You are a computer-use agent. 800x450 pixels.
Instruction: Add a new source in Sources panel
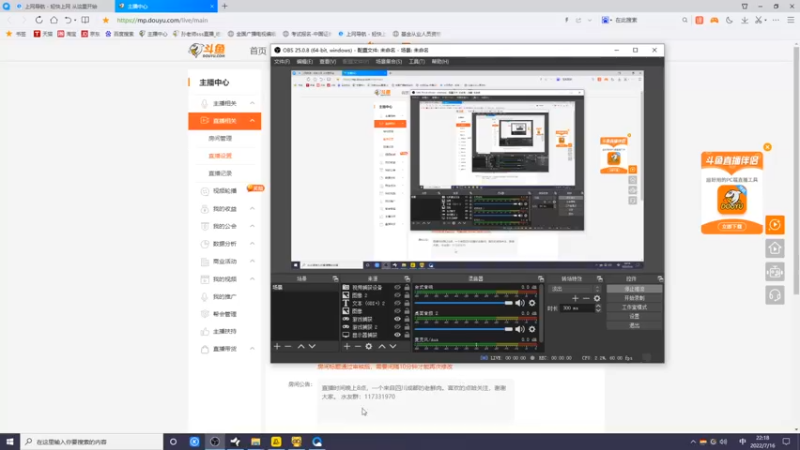pos(347,346)
